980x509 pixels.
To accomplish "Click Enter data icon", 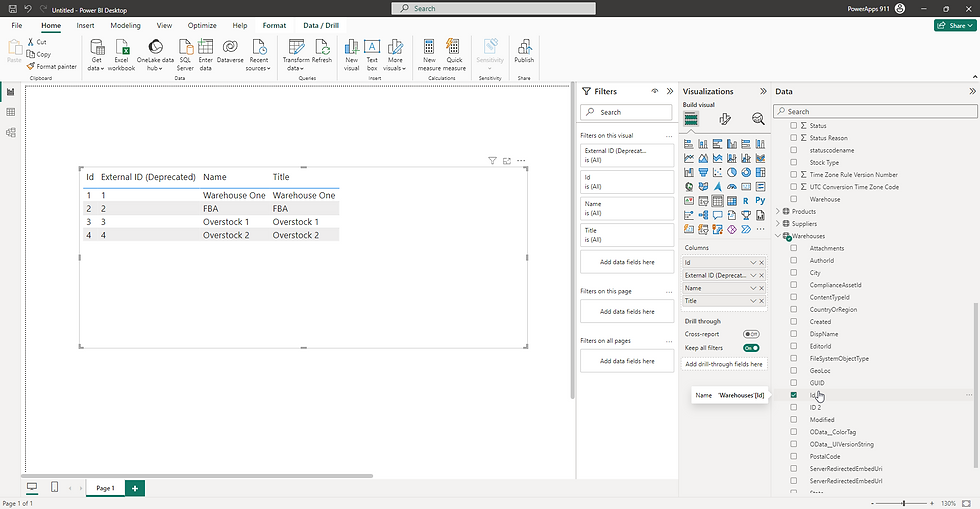I will 206,55.
